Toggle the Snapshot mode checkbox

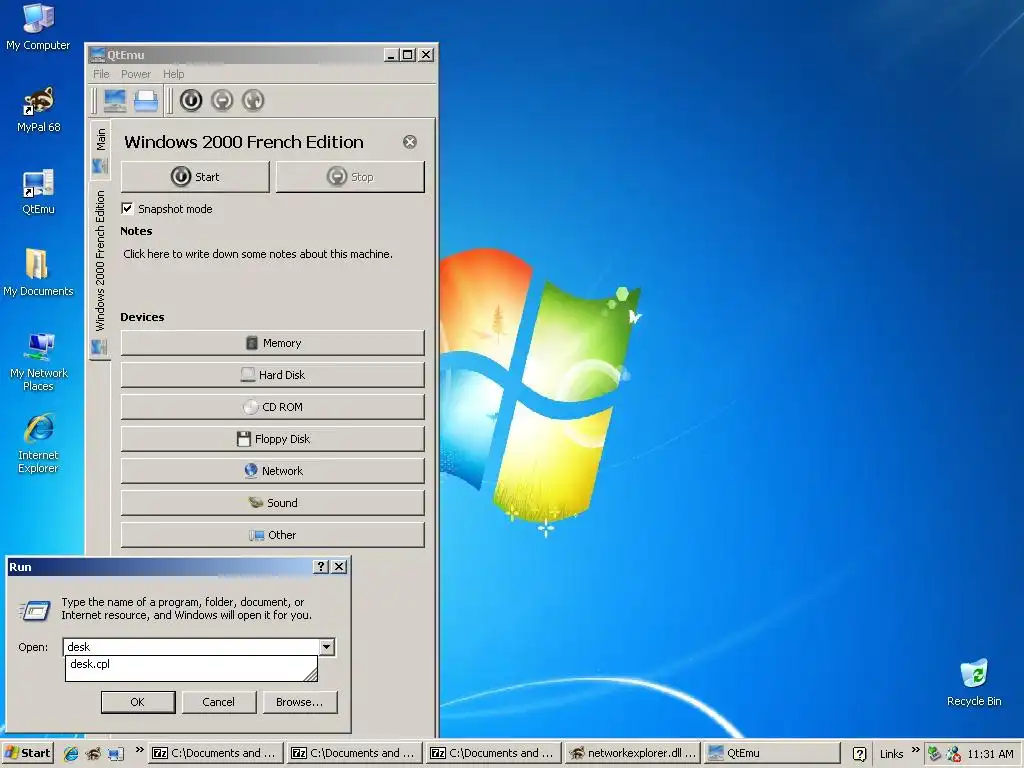pos(127,208)
